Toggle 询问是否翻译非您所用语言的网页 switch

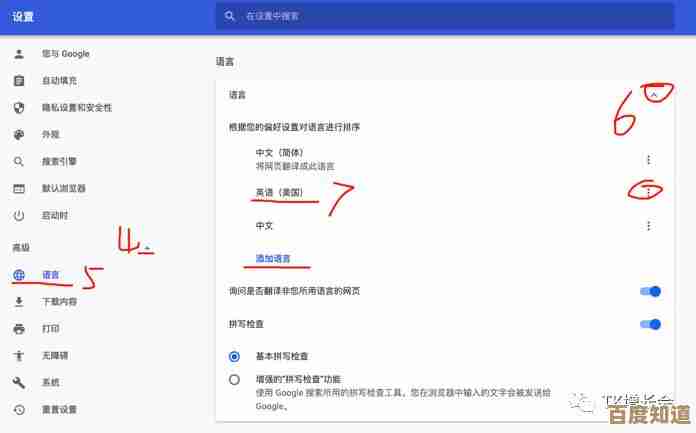650,291
